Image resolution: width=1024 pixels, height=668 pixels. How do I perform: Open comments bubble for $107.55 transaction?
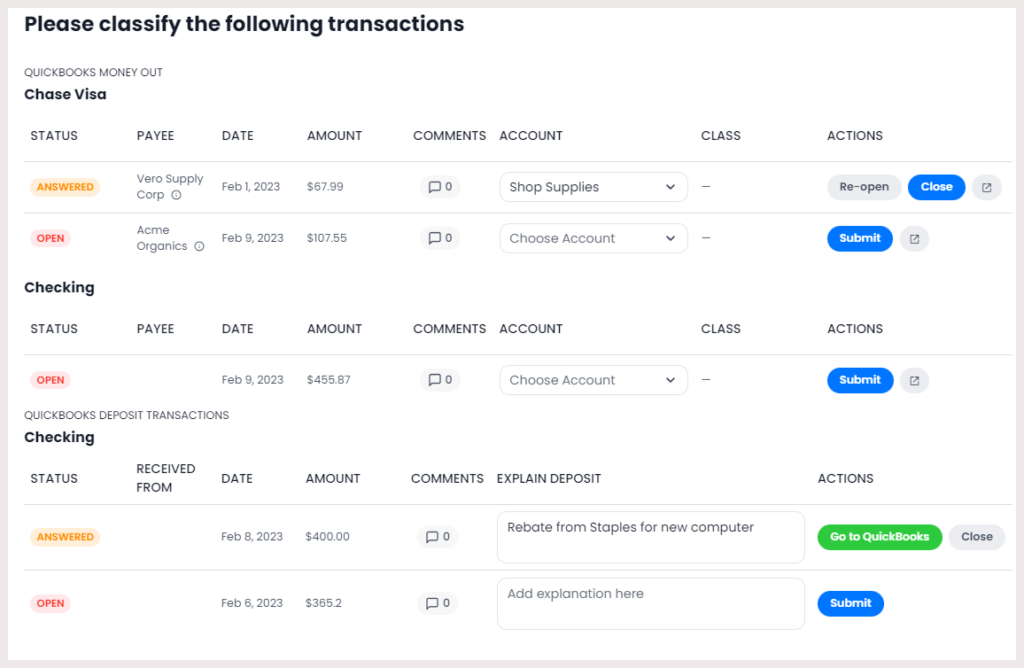[440, 238]
